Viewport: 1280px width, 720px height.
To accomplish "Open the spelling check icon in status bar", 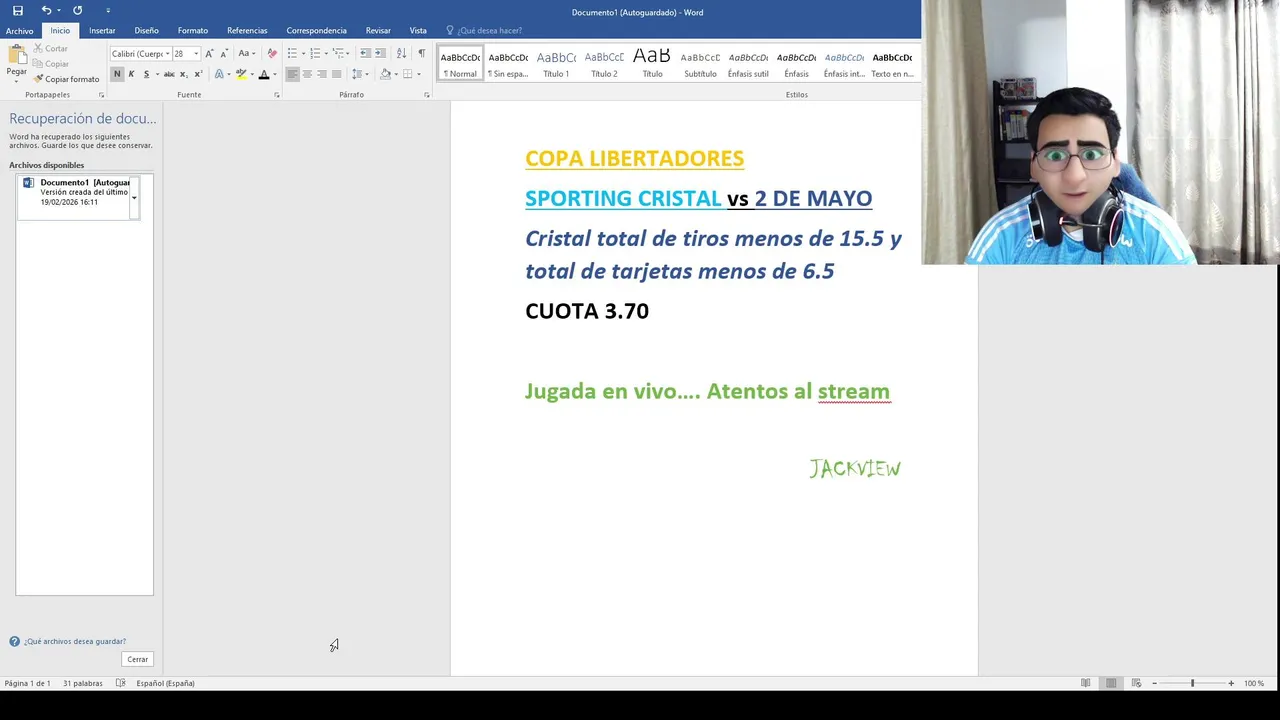I will (x=121, y=683).
